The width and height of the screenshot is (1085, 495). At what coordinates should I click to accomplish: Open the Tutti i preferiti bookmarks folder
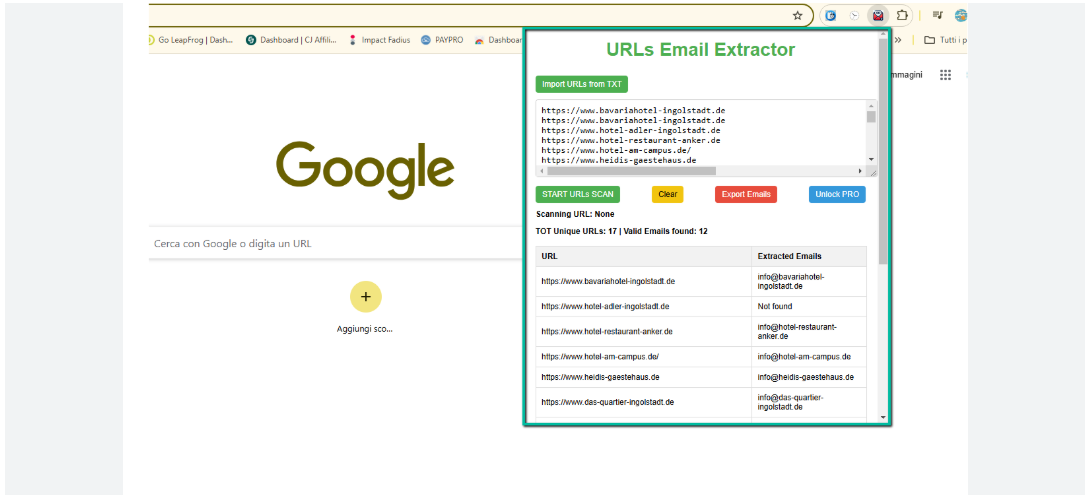point(945,40)
